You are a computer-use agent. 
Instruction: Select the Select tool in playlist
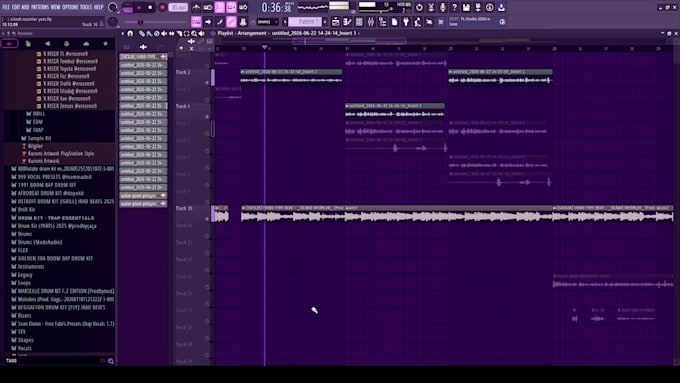point(186,33)
